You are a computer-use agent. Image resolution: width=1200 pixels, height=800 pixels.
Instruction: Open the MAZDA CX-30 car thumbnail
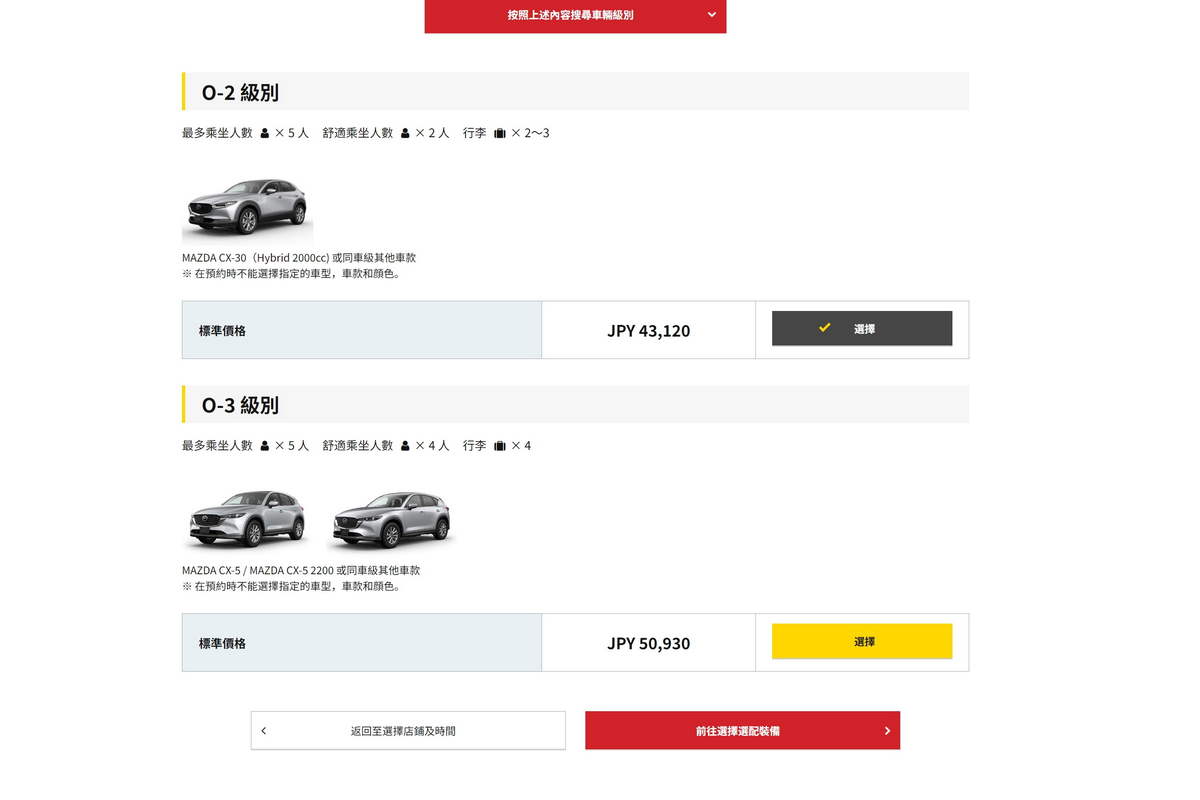click(x=247, y=205)
